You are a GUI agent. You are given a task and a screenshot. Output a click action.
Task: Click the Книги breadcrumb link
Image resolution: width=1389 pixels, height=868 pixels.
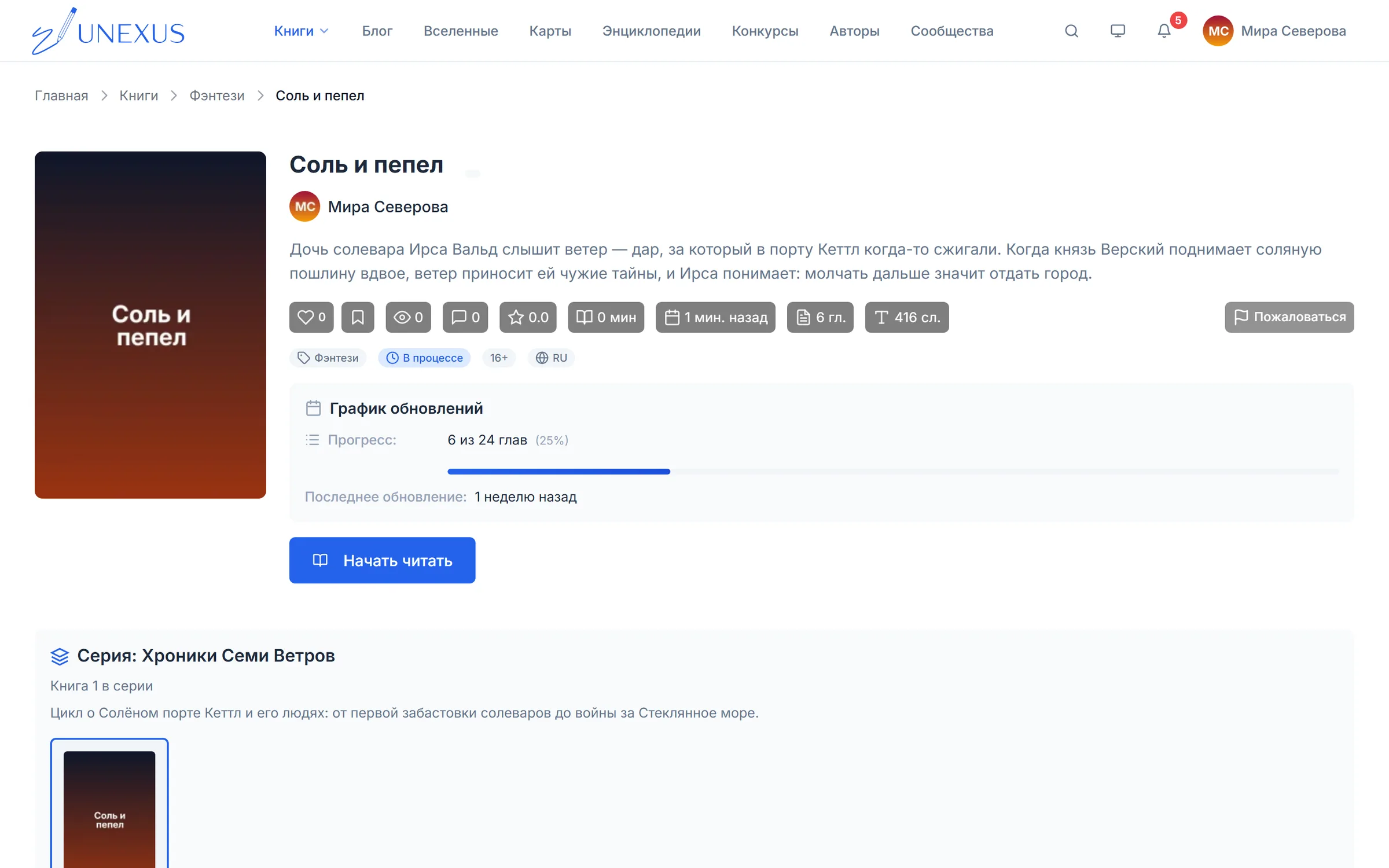coord(138,95)
